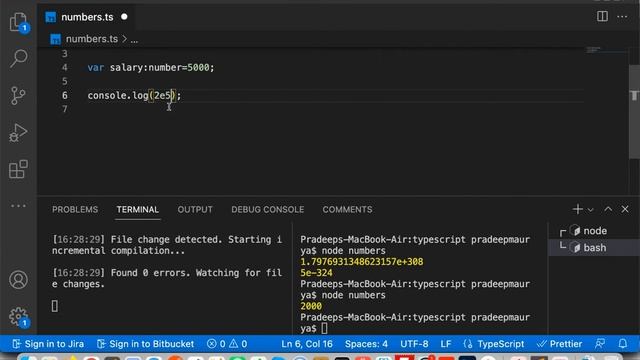This screenshot has height=360, width=640.
Task: Open the Run and Debug view
Action: coord(18,132)
